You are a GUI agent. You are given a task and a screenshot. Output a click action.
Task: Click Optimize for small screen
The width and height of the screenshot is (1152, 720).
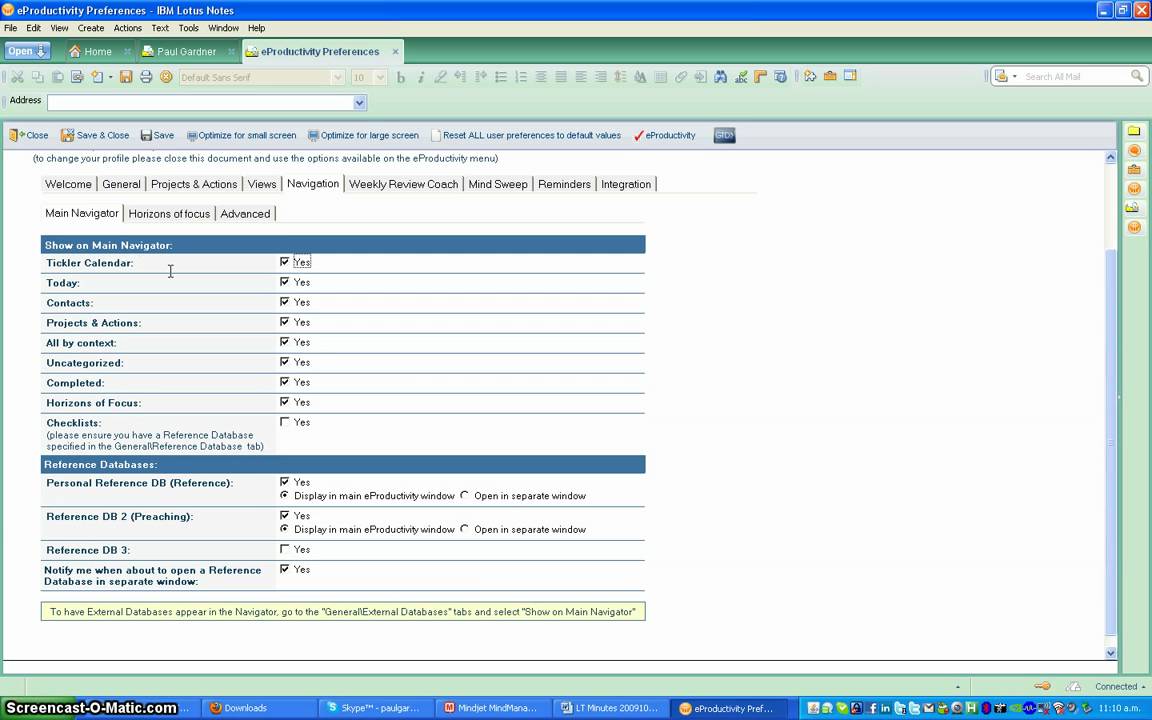coord(242,135)
